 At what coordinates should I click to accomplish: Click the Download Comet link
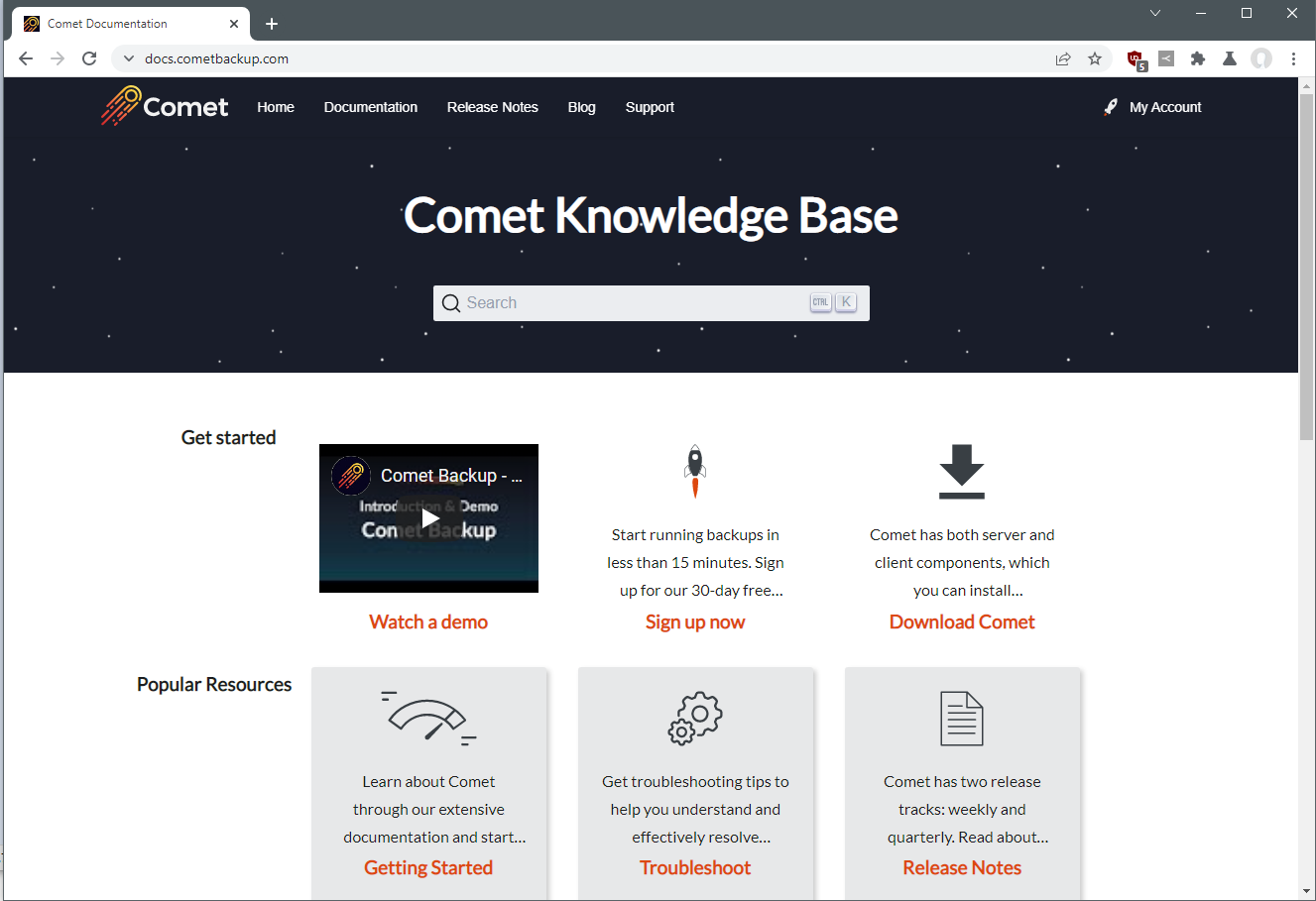click(x=961, y=621)
